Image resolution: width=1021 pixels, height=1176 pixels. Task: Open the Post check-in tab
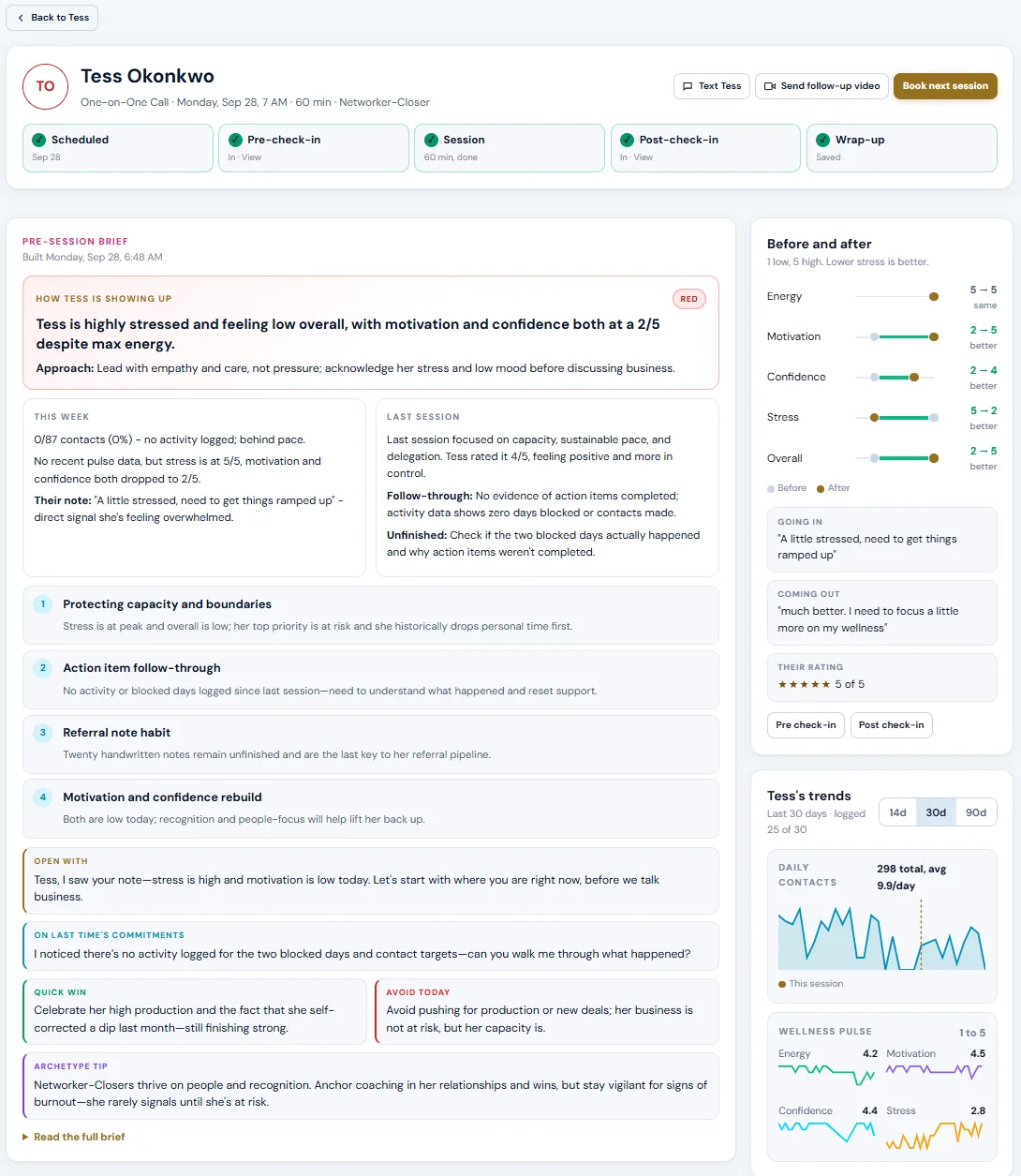891,725
